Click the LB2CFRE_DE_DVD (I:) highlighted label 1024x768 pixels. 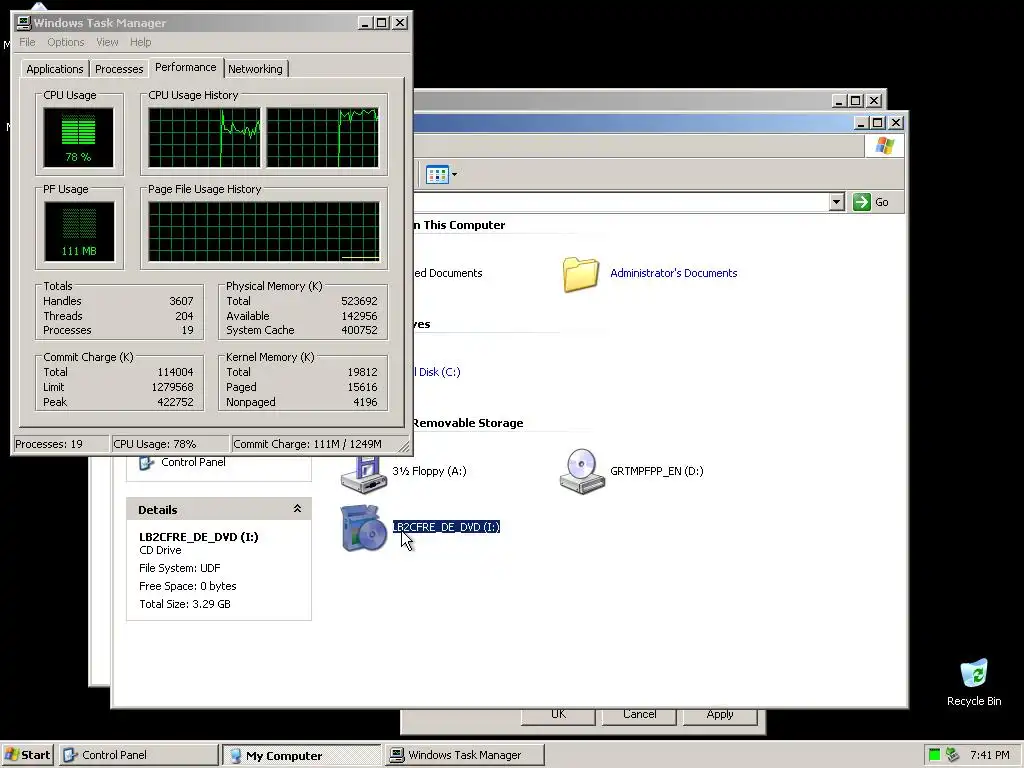(x=446, y=527)
